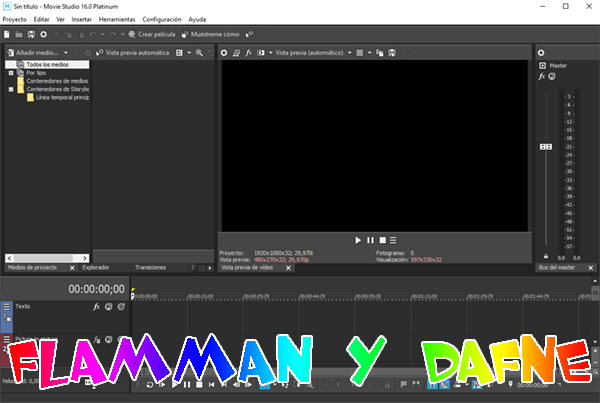Viewport: 600px width, 403px height.
Task: Click the Crear película button
Action: (x=152, y=34)
